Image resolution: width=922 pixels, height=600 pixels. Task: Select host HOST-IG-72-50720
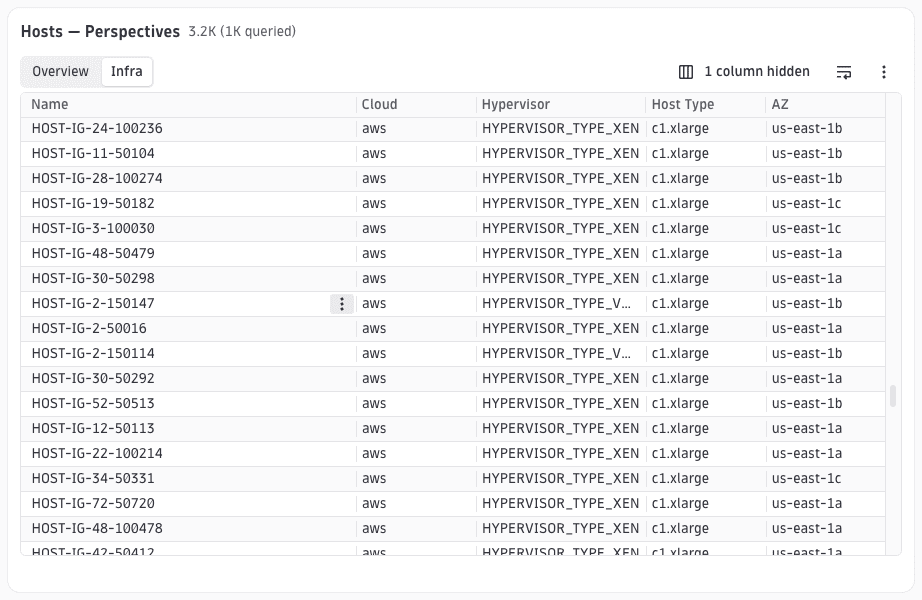click(x=93, y=504)
